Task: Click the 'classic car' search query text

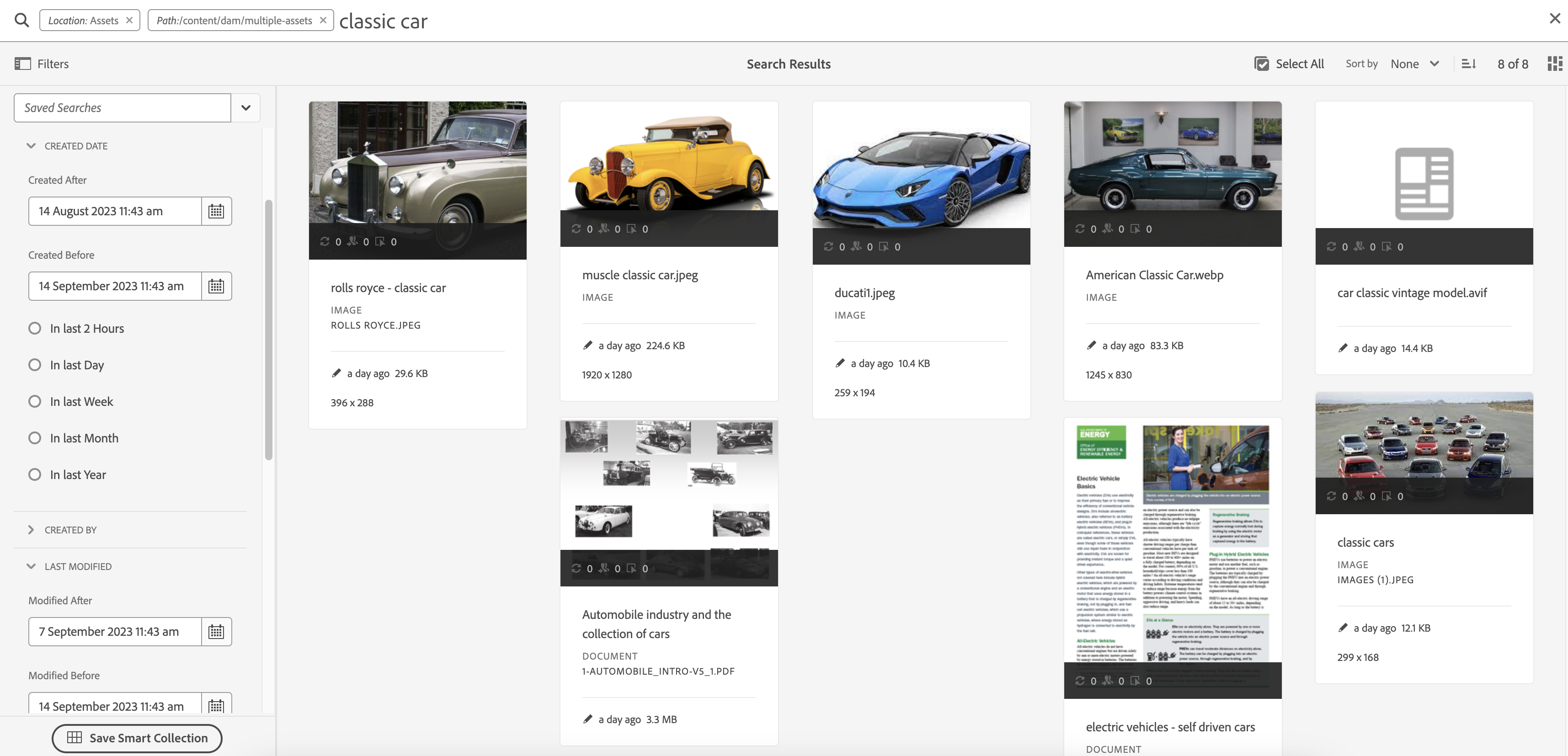Action: (384, 21)
